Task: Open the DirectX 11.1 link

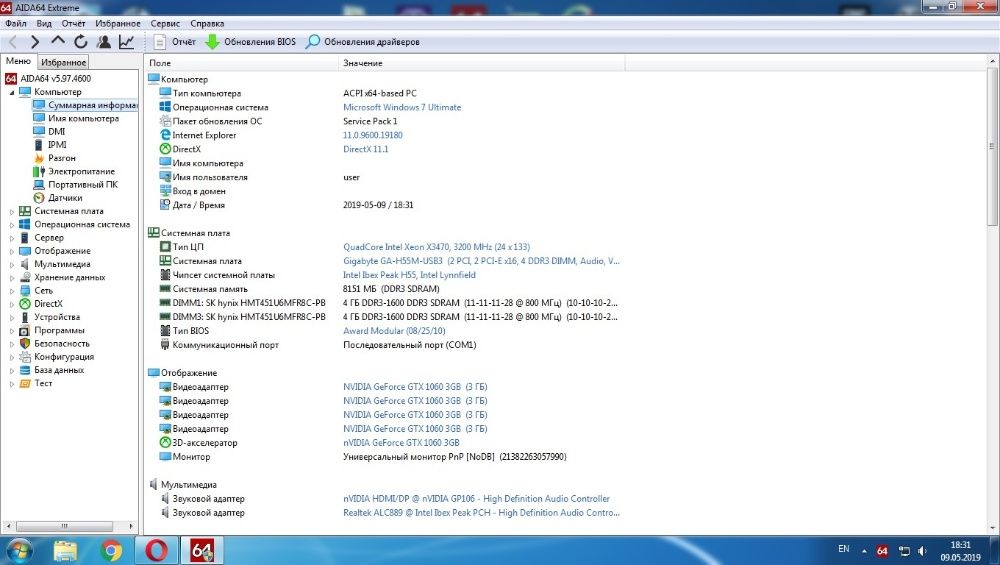Action: [365, 149]
